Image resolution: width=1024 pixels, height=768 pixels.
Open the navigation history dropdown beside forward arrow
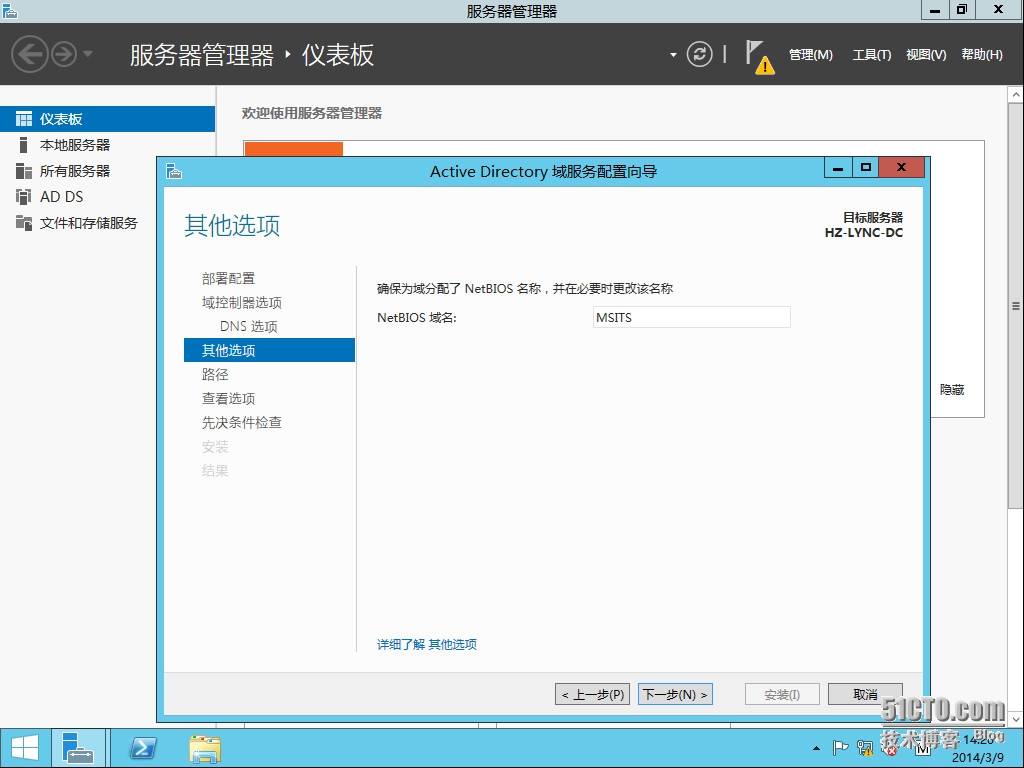coord(88,54)
